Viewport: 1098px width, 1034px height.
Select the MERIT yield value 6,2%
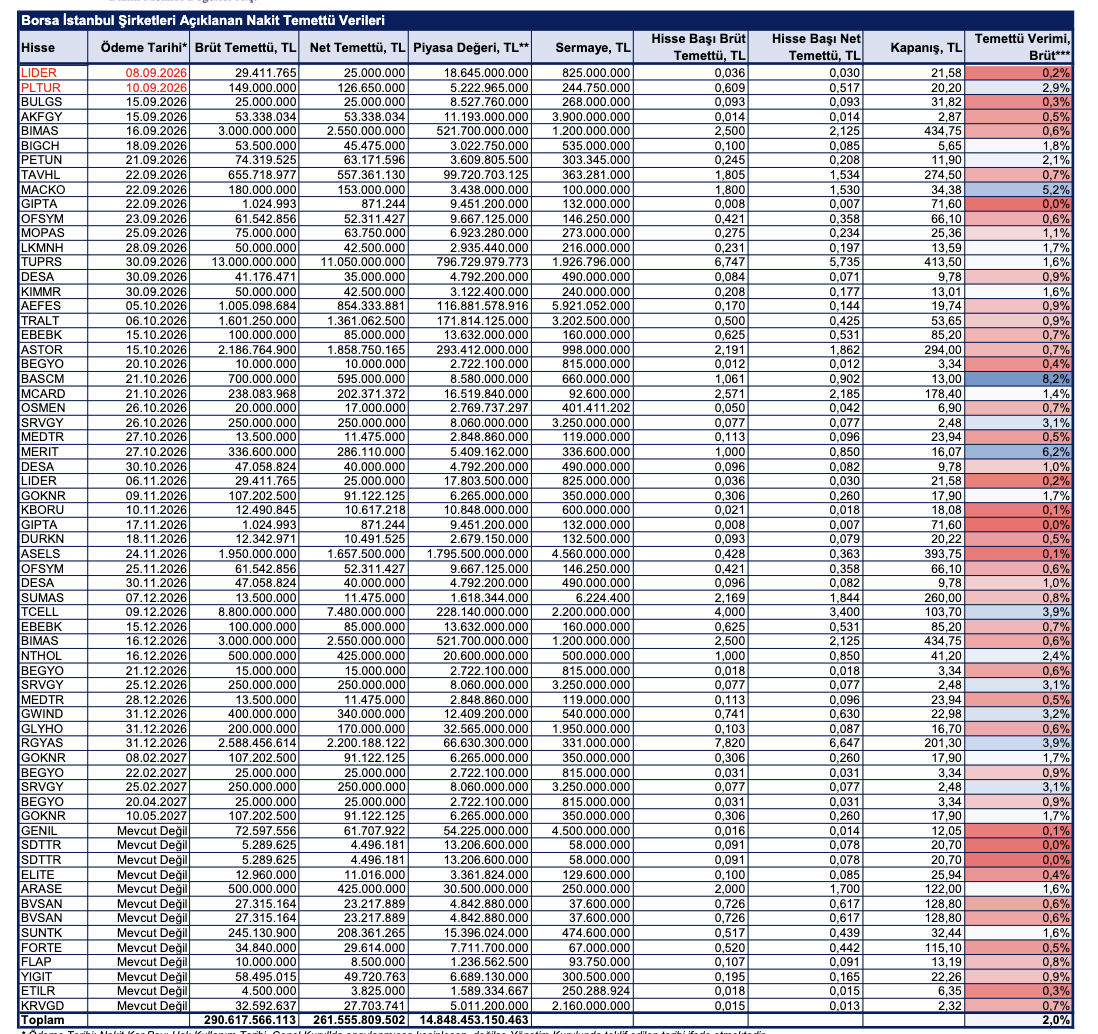[x=1056, y=452]
